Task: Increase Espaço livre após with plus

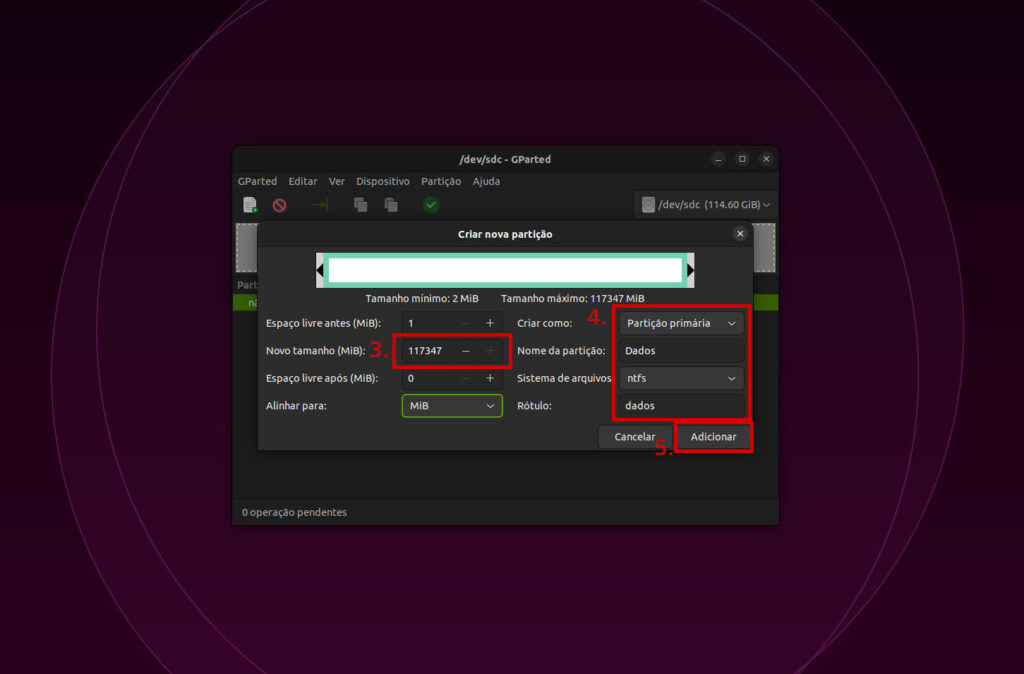Action: pyautogui.click(x=490, y=378)
